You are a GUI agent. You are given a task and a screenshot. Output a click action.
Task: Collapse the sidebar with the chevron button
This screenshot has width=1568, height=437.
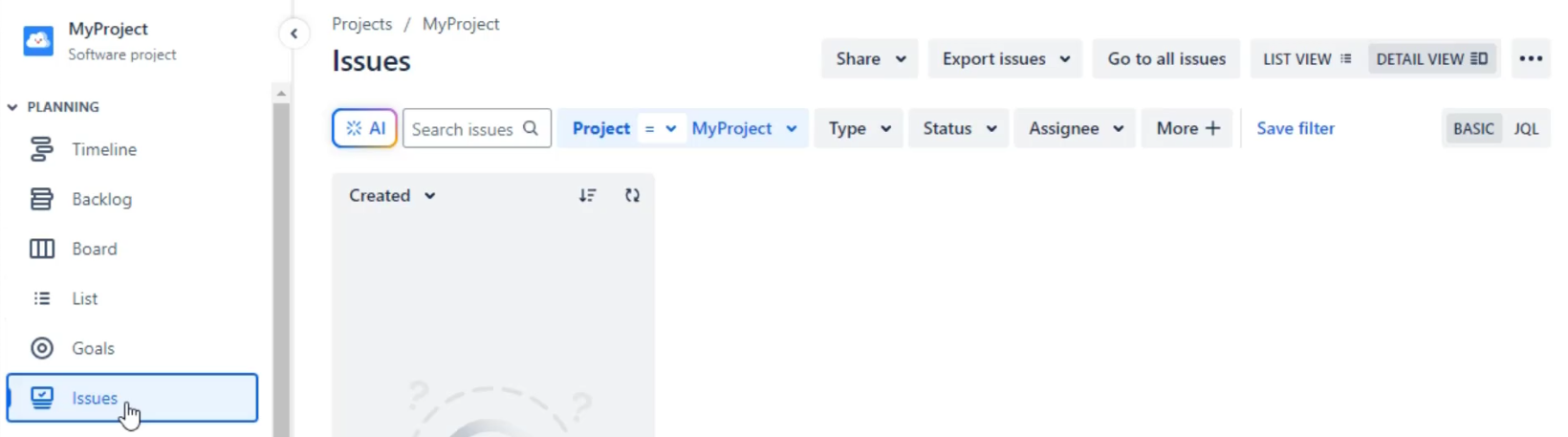coord(294,33)
